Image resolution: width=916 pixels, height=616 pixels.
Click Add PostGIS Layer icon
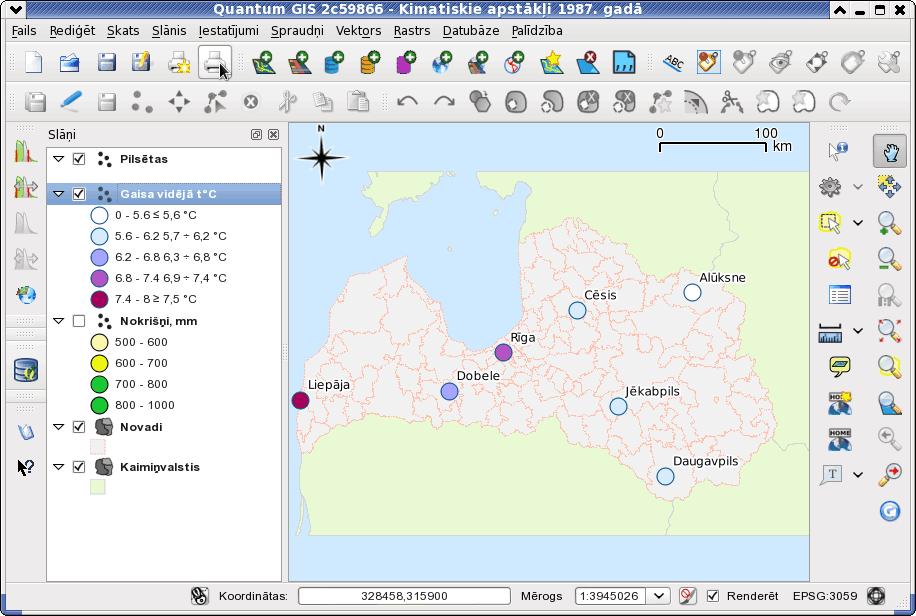click(334, 62)
